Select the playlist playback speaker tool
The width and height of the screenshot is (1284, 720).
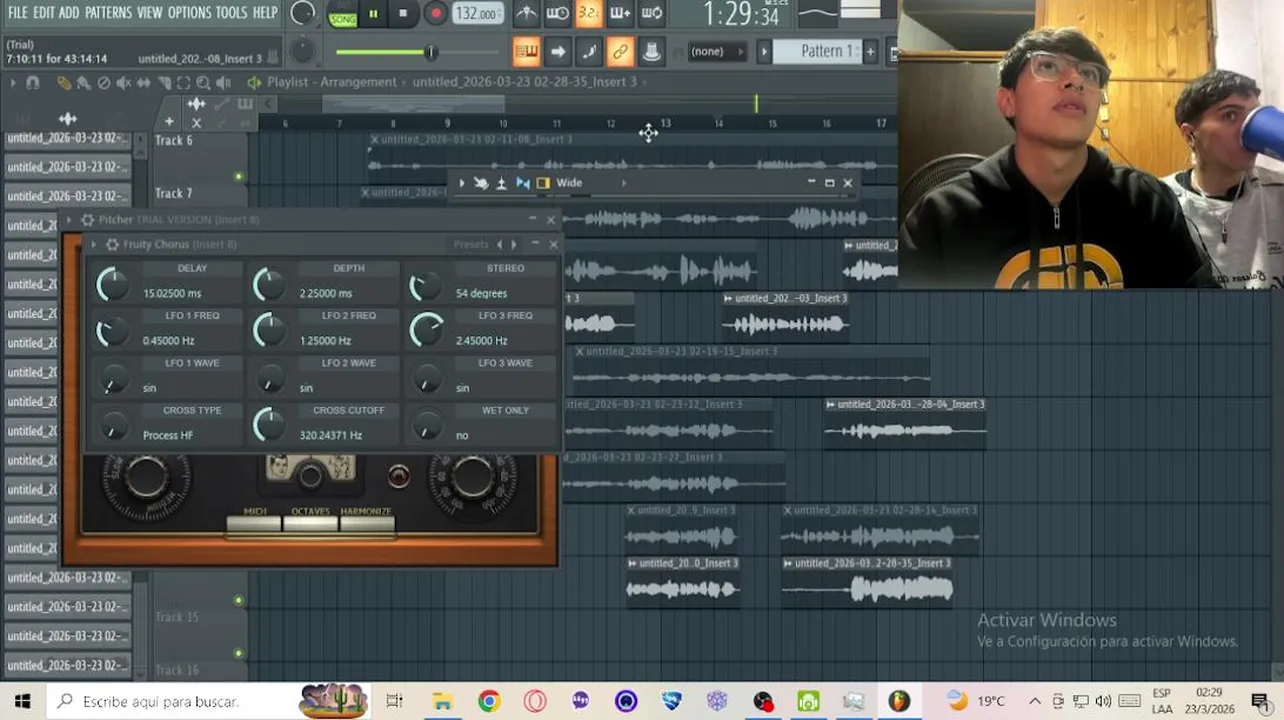click(x=224, y=83)
